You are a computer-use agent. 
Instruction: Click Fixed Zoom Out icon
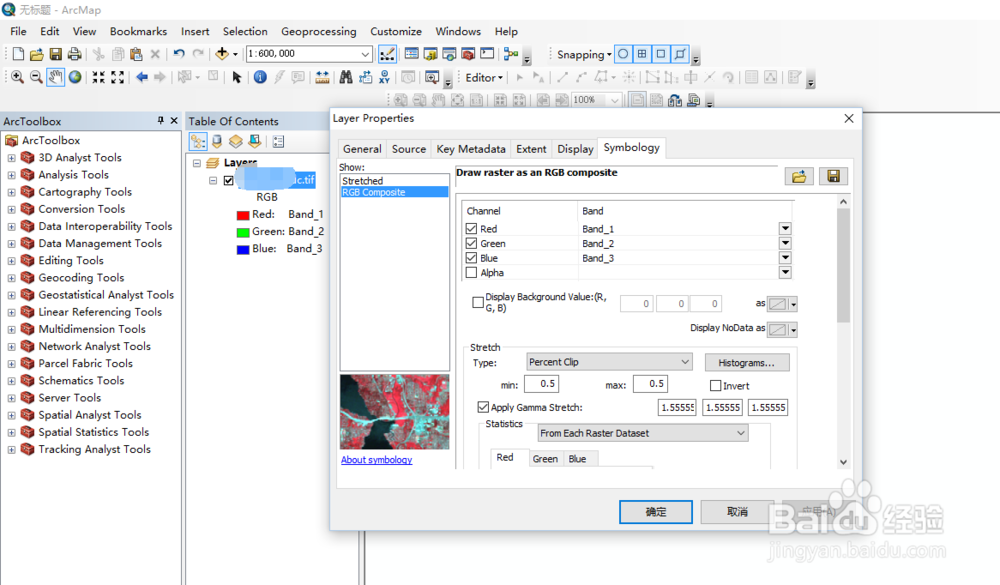point(117,77)
